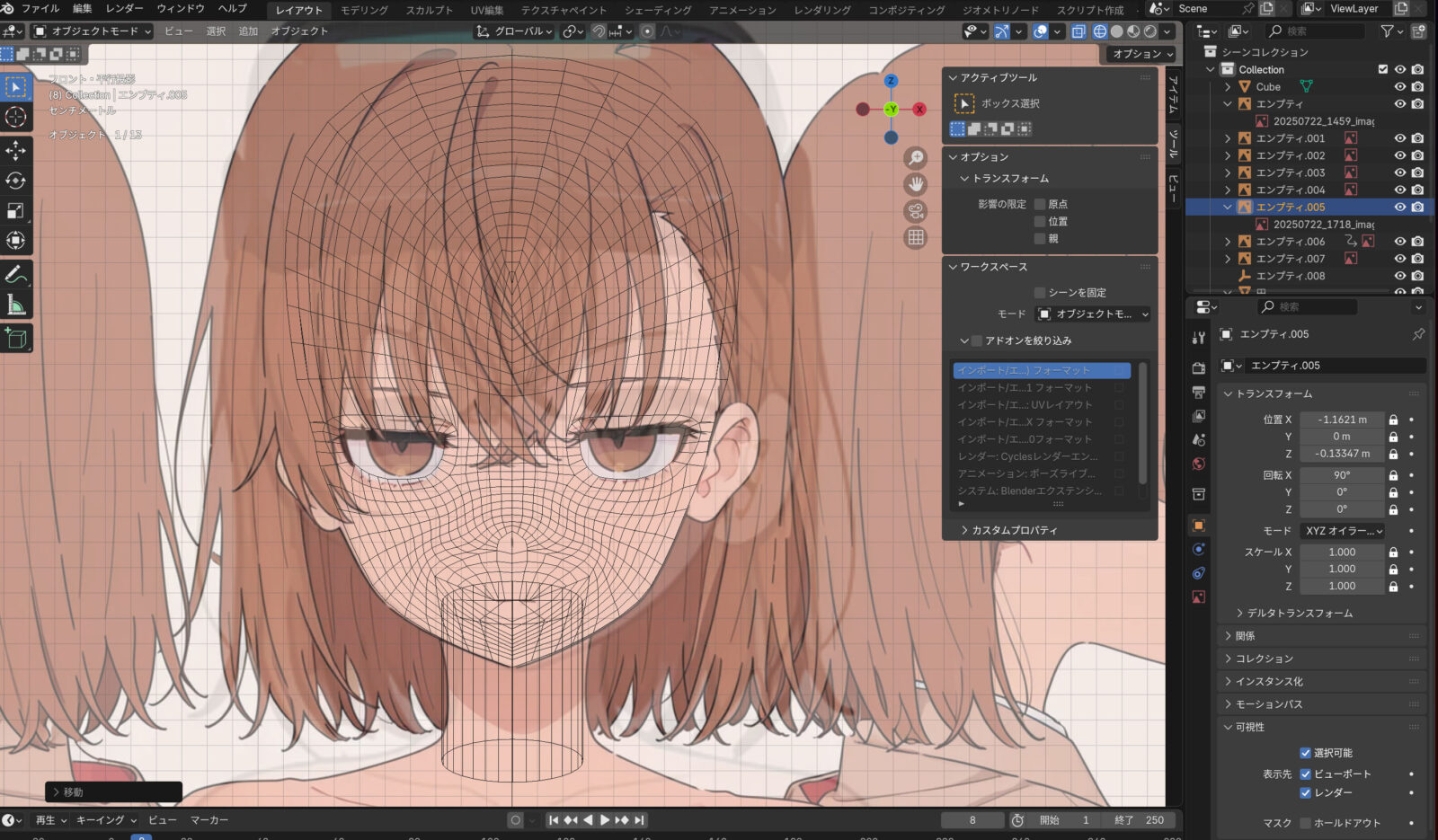Click the viewport pan hand icon

pos(915,184)
